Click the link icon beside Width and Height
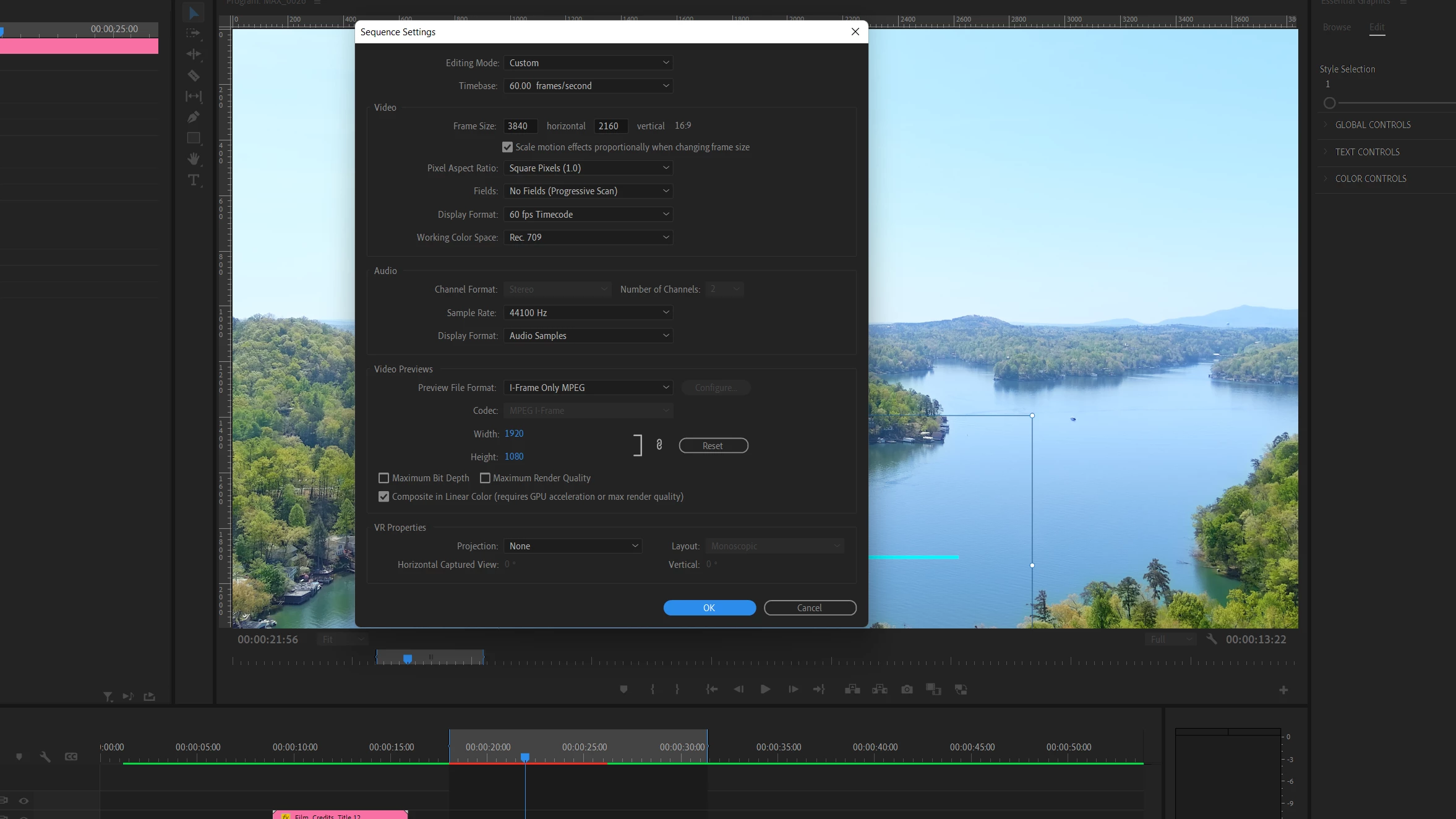This screenshot has height=819, width=1456. pos(659,445)
